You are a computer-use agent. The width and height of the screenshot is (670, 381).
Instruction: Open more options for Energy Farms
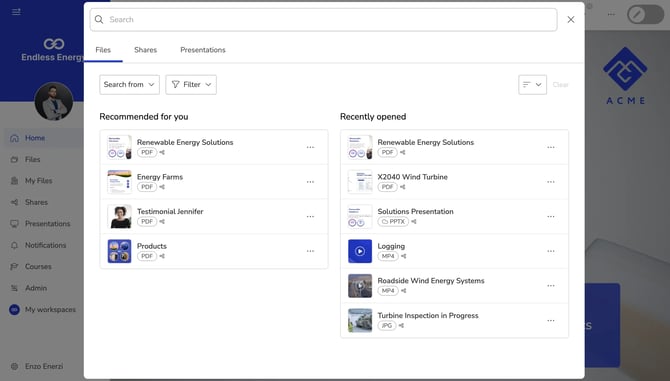[310, 182]
